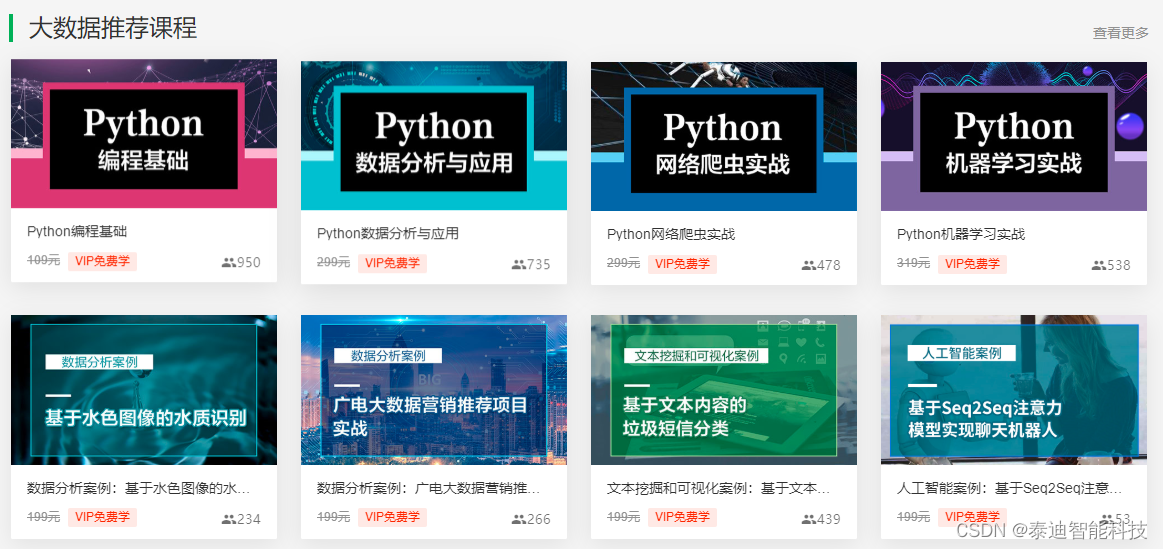Click the Python机器学习实战 title text
Image resolution: width=1163 pixels, height=549 pixels.
[x=961, y=234]
